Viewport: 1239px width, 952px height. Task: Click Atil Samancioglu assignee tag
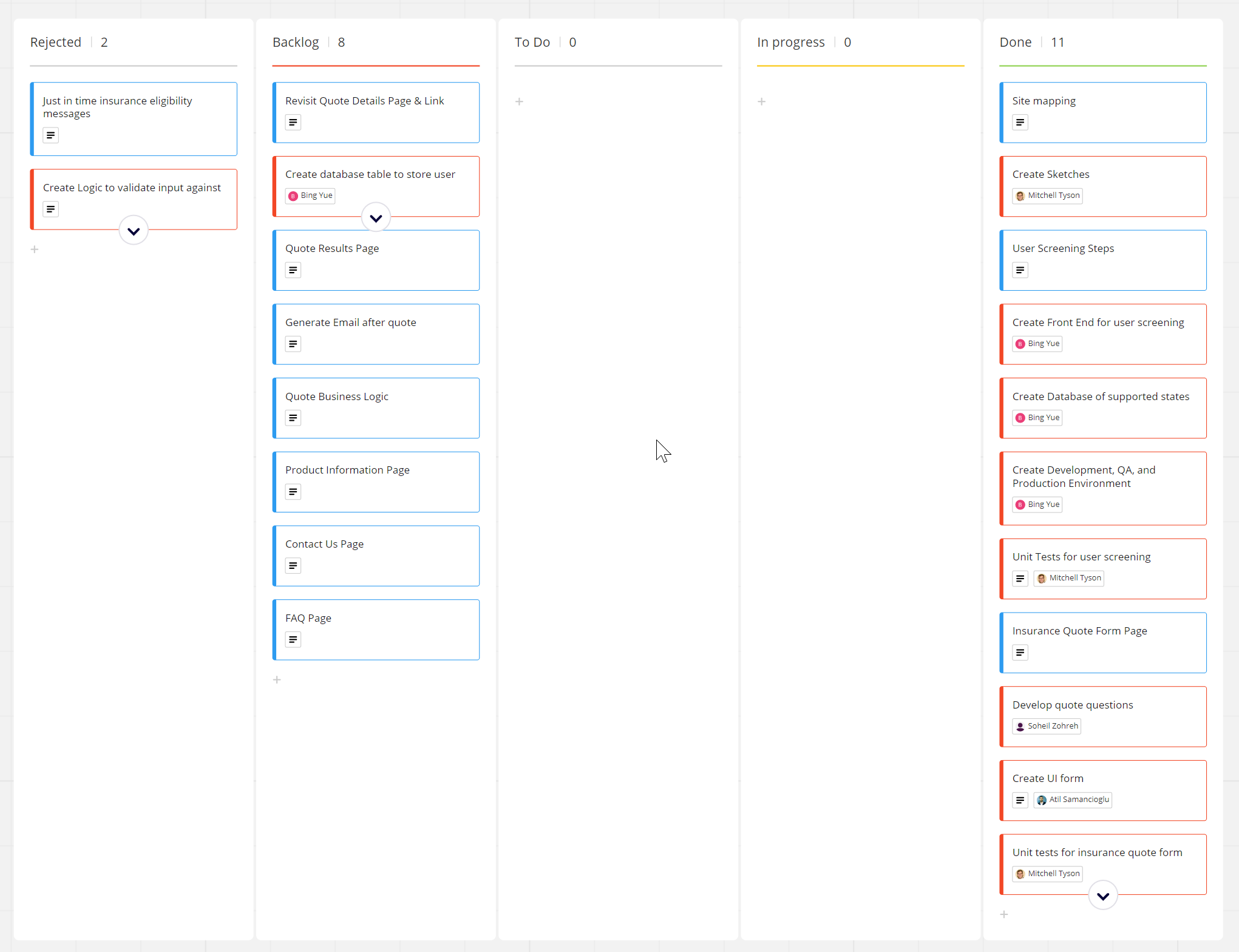(1072, 800)
